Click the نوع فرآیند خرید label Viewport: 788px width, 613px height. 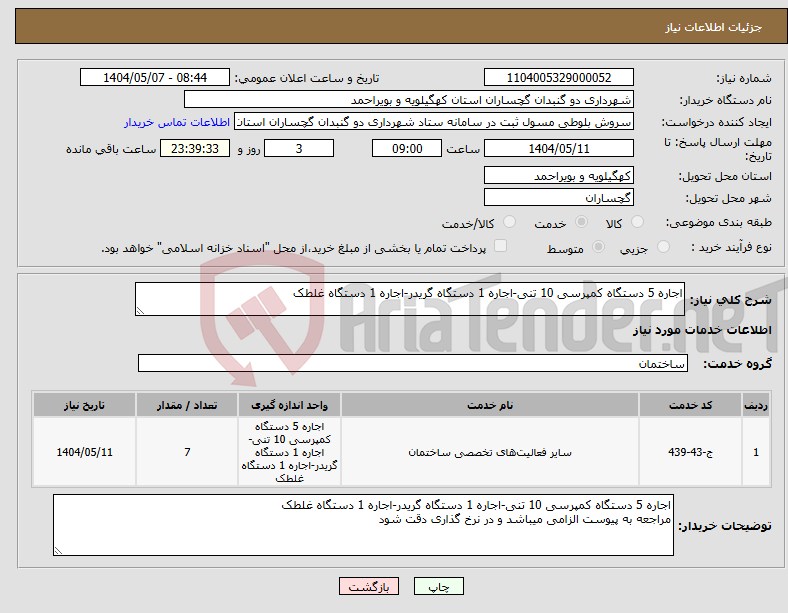pyautogui.click(x=731, y=247)
